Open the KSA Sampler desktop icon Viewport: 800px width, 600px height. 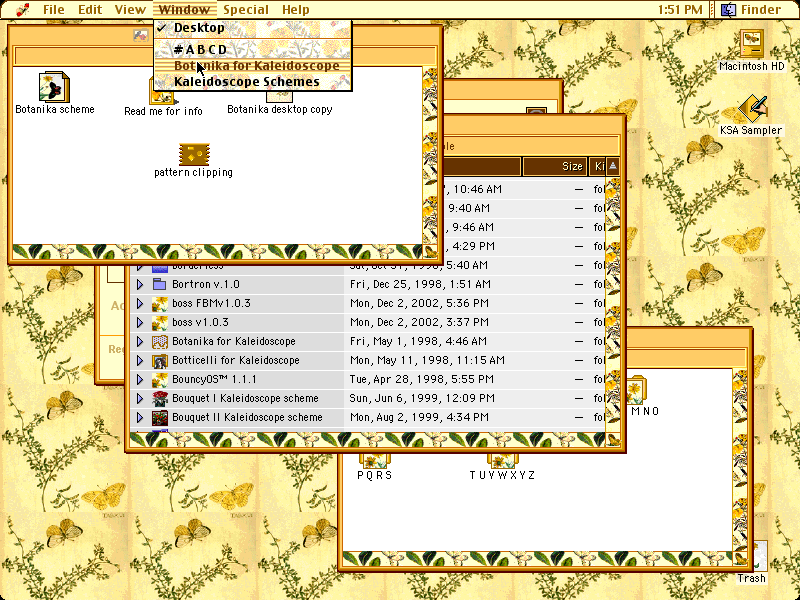[752, 108]
